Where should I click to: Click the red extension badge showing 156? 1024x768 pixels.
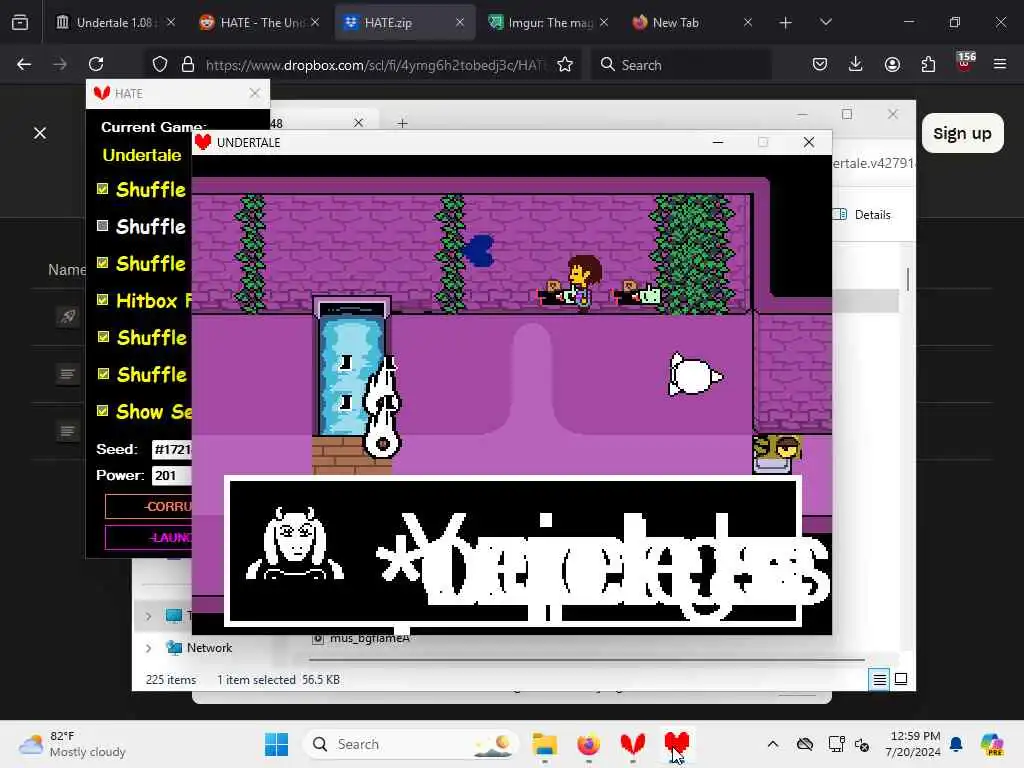[965, 61]
